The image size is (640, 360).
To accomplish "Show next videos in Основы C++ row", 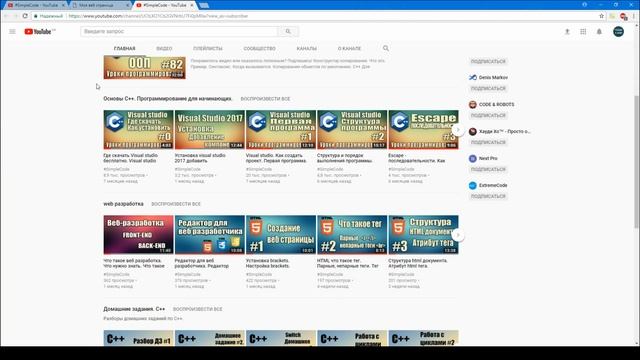I will 458,130.
